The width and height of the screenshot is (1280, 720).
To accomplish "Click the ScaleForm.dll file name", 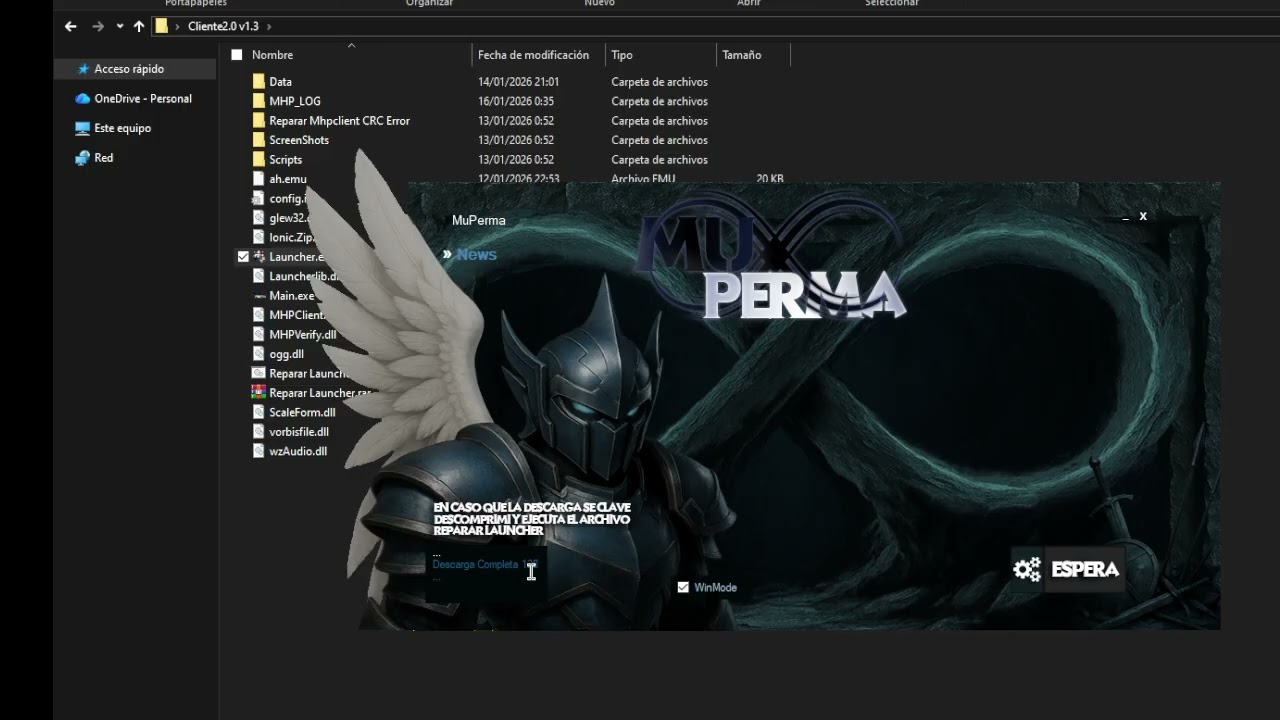I will point(302,412).
